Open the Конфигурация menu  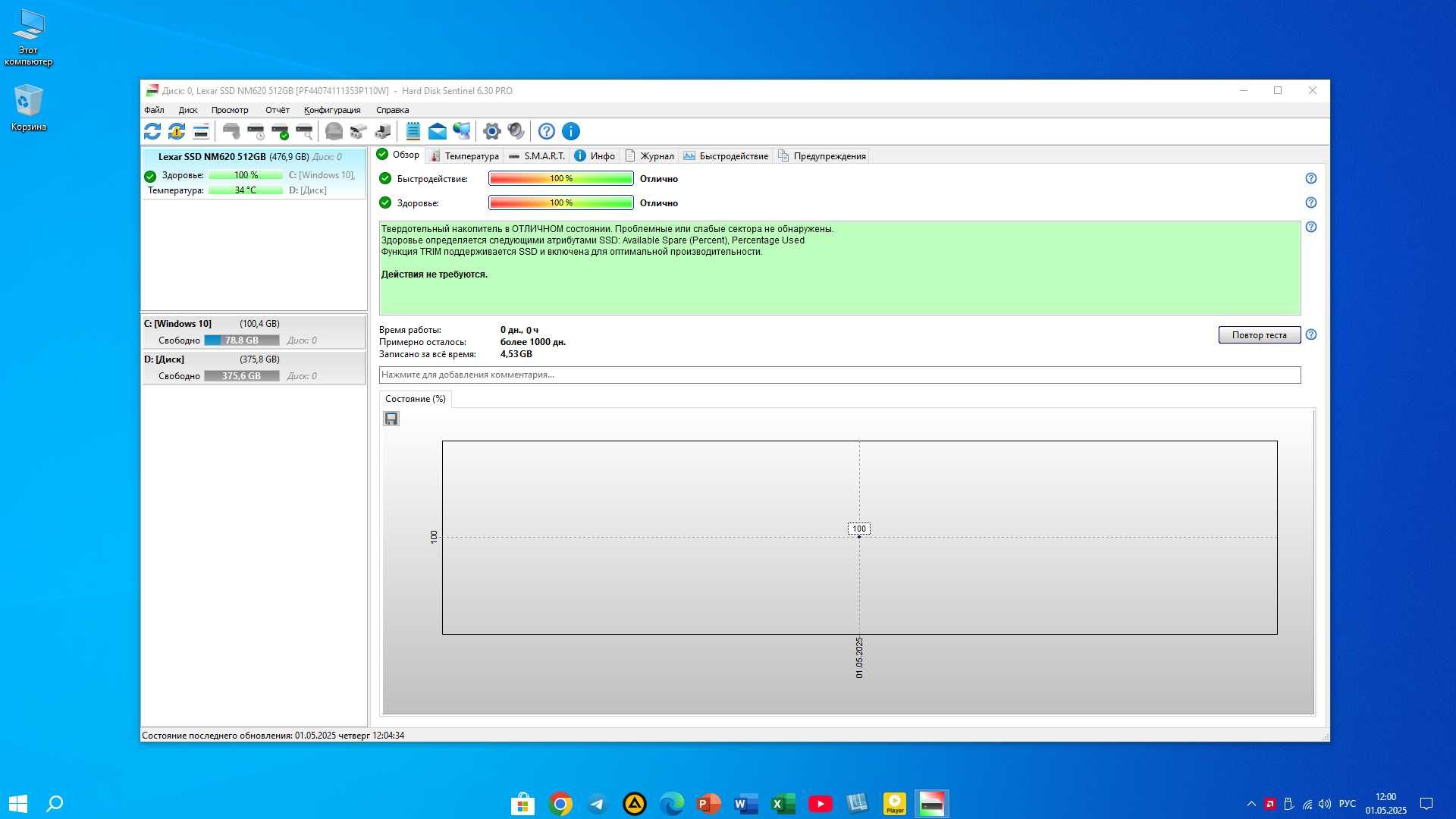[x=332, y=110]
